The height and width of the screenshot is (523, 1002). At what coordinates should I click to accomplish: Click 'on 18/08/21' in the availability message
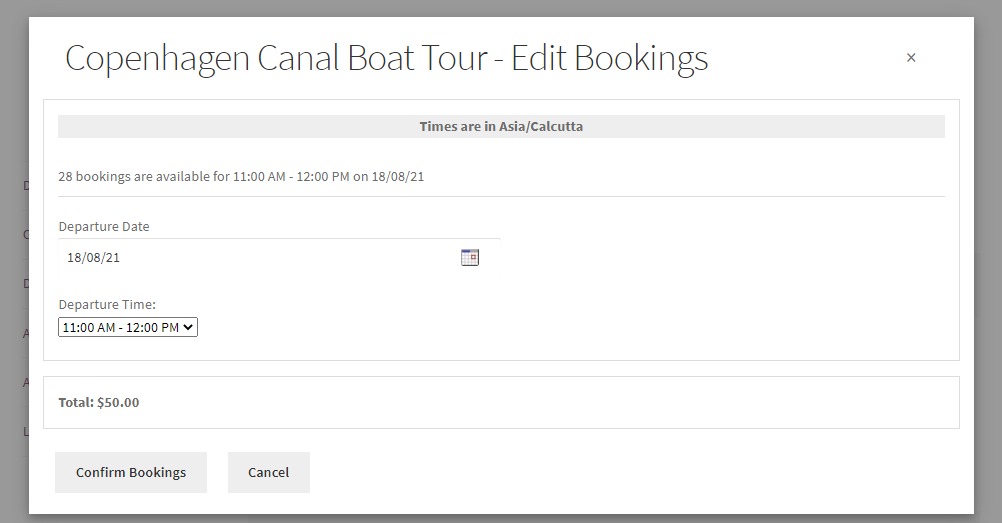389,177
